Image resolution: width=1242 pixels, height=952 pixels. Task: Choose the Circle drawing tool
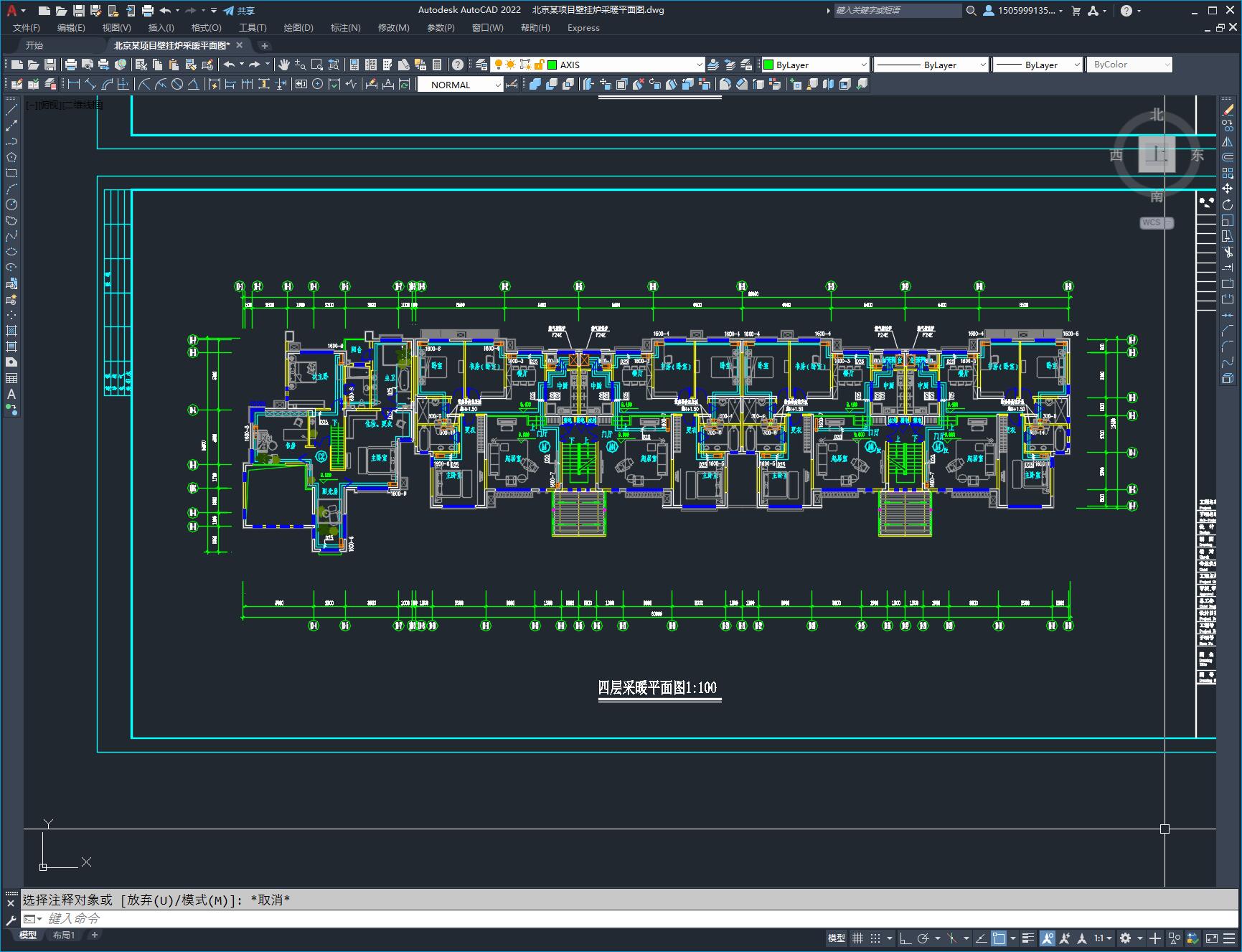click(11, 204)
